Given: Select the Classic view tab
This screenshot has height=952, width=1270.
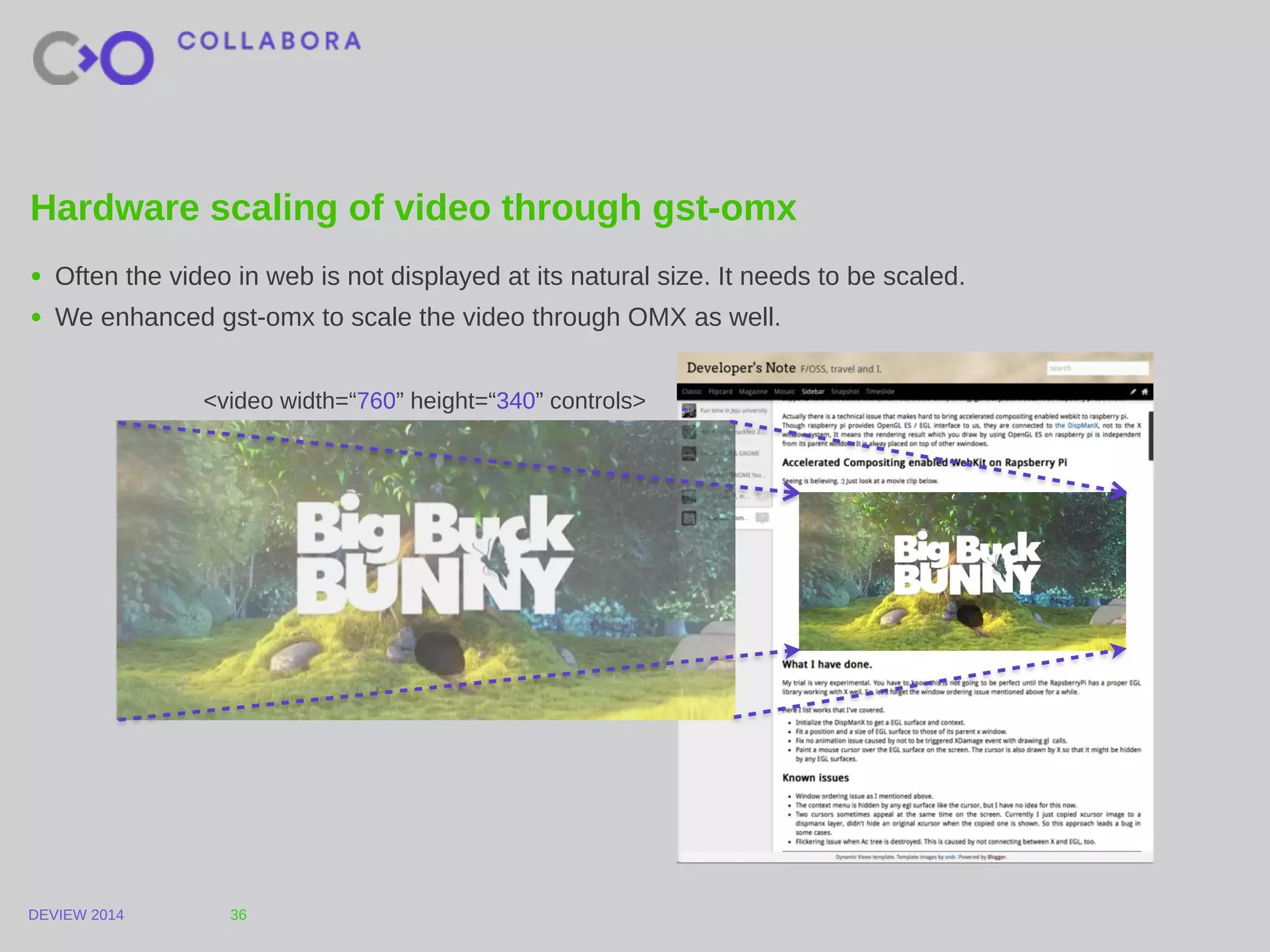Looking at the screenshot, I should (691, 392).
